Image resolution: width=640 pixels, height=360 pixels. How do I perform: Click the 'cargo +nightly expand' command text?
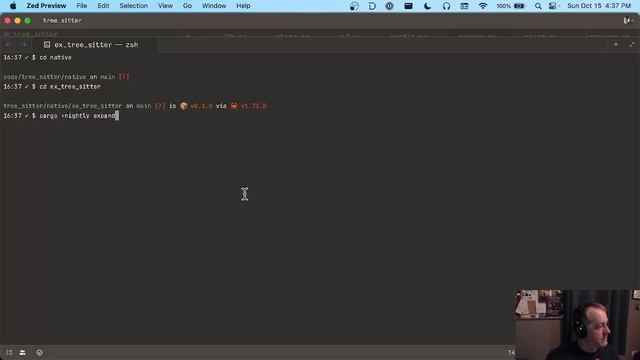[77, 116]
